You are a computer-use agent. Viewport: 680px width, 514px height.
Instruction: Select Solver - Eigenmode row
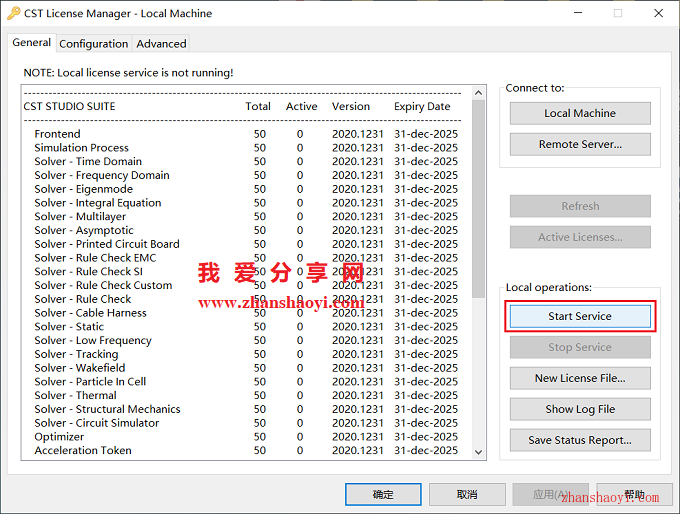click(x=246, y=189)
